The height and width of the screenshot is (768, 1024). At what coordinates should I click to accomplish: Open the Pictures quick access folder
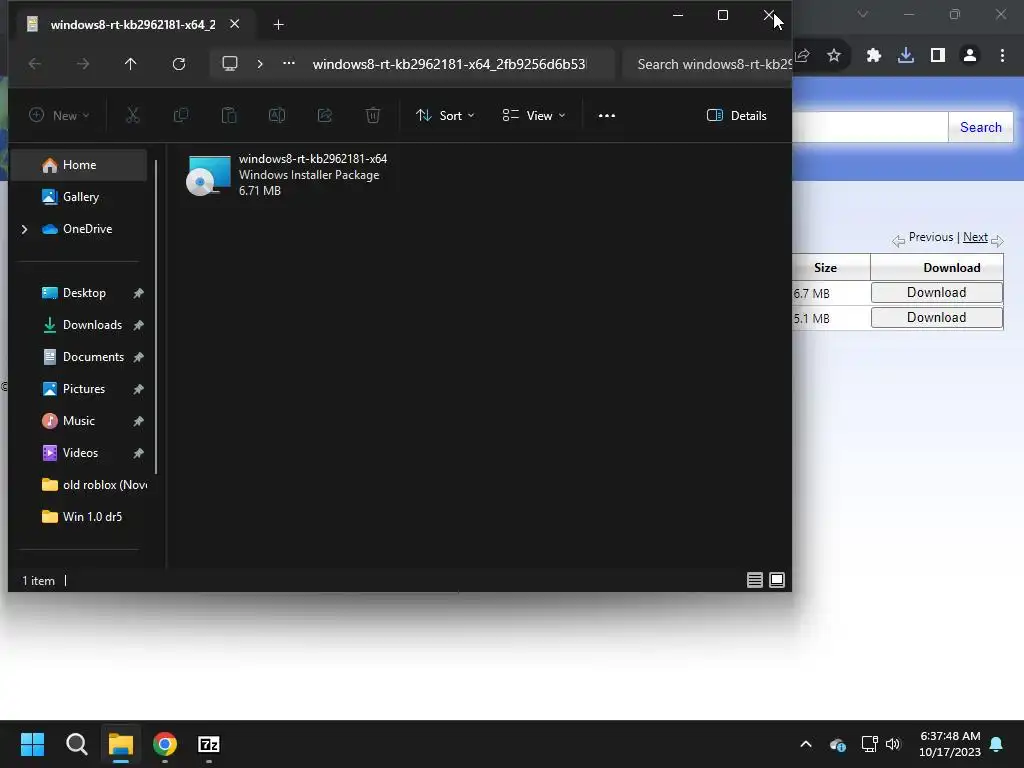tap(84, 389)
